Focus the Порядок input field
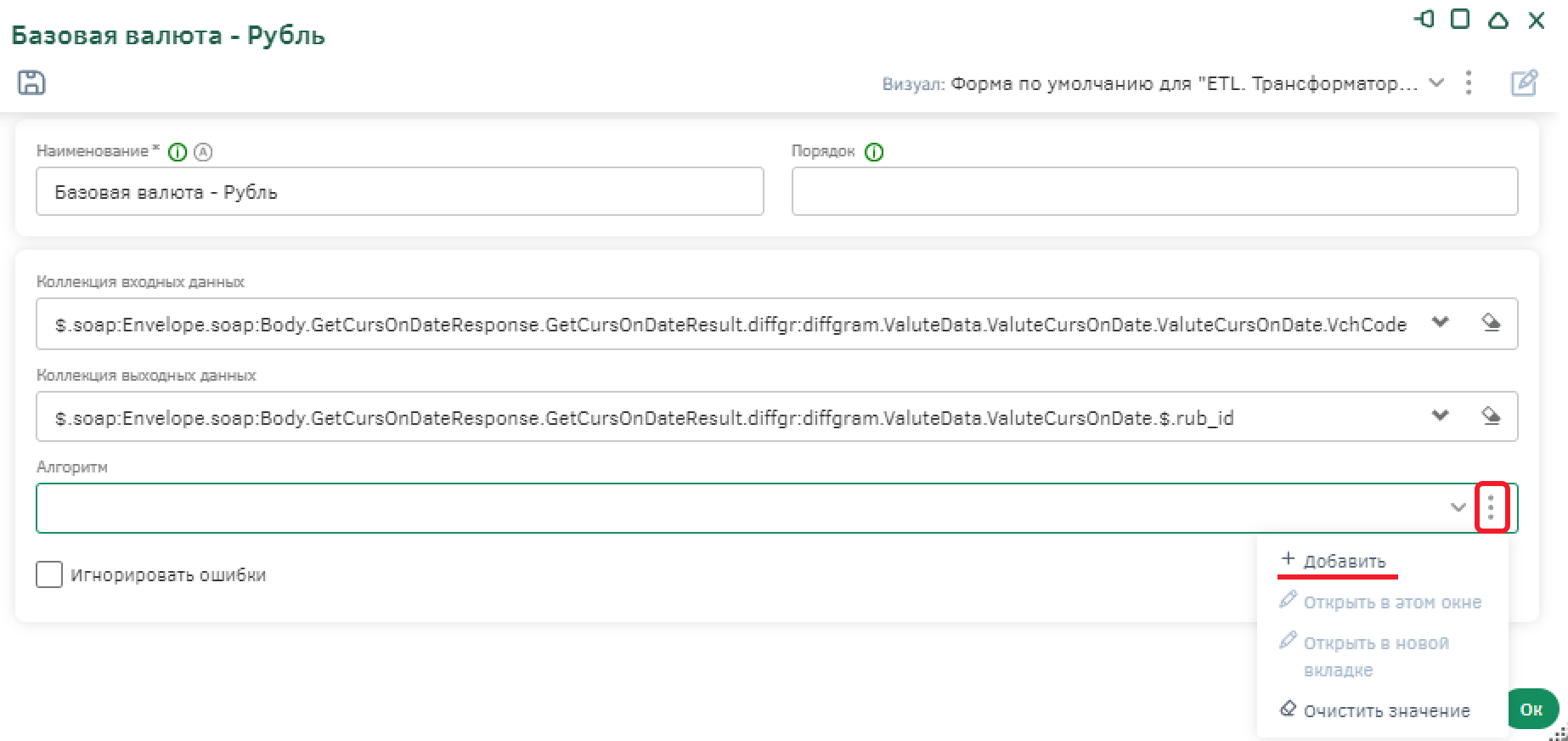The height and width of the screenshot is (741, 1568). coord(1154,191)
